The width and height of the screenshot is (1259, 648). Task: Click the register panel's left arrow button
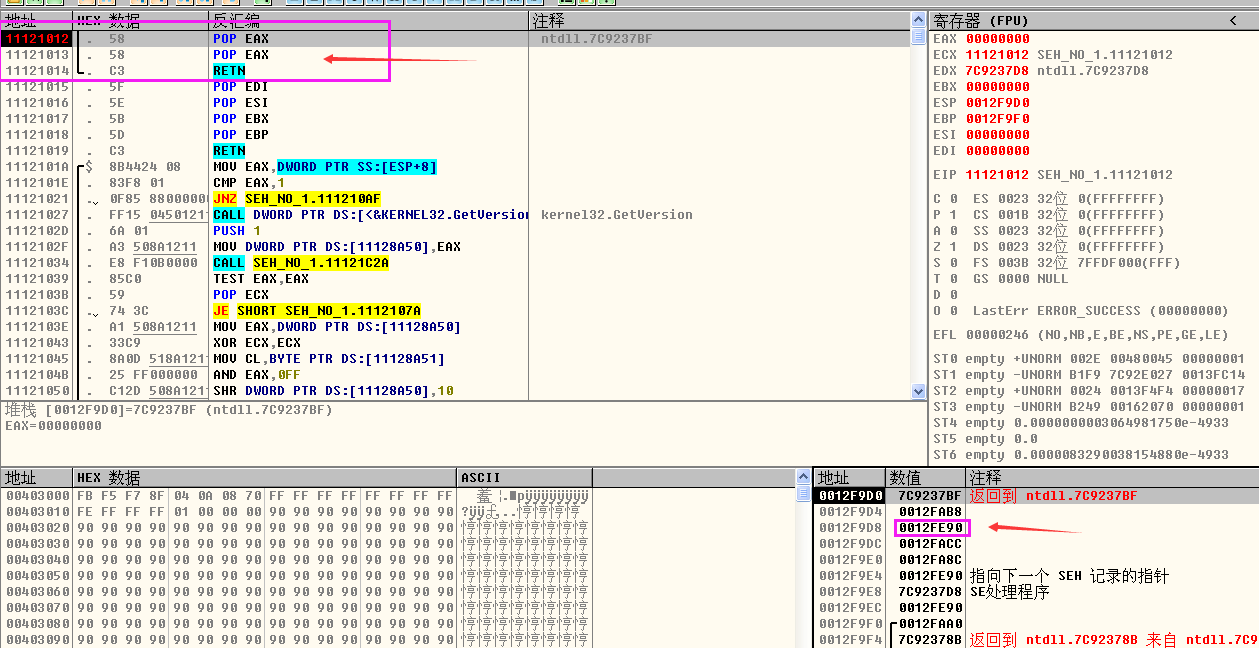pyautogui.click(x=1232, y=21)
